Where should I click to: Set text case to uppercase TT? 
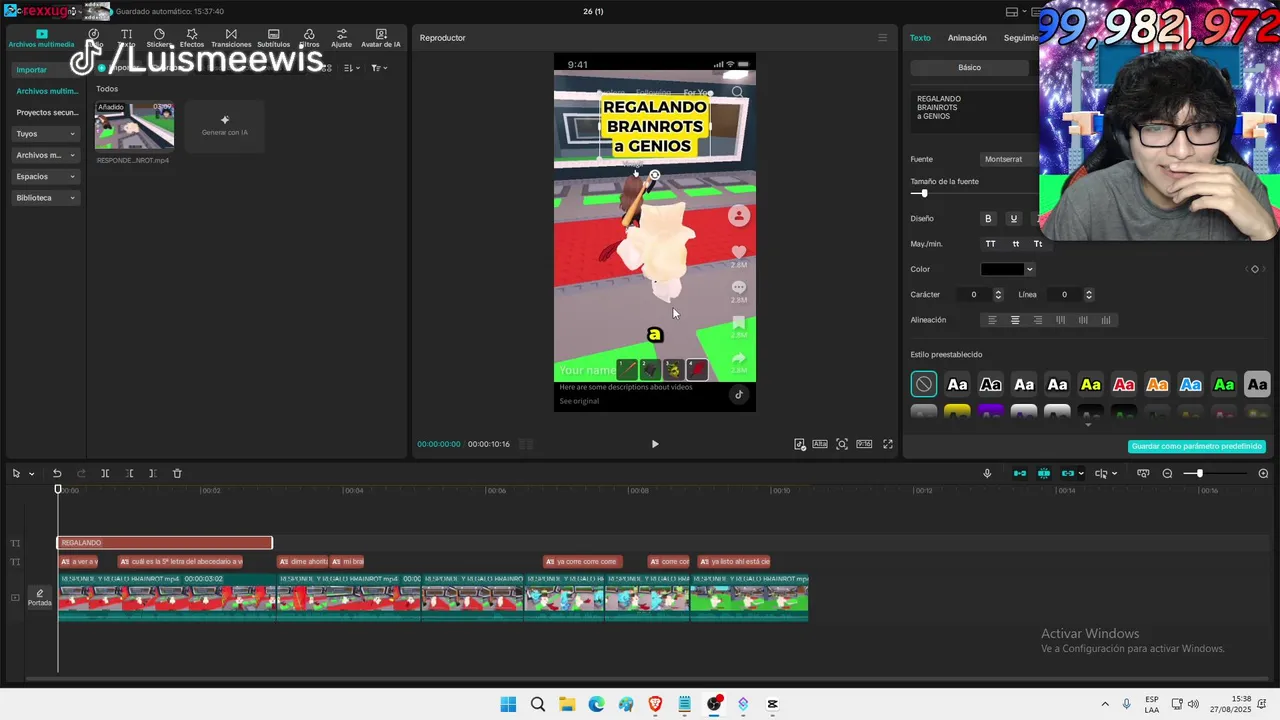click(x=990, y=244)
